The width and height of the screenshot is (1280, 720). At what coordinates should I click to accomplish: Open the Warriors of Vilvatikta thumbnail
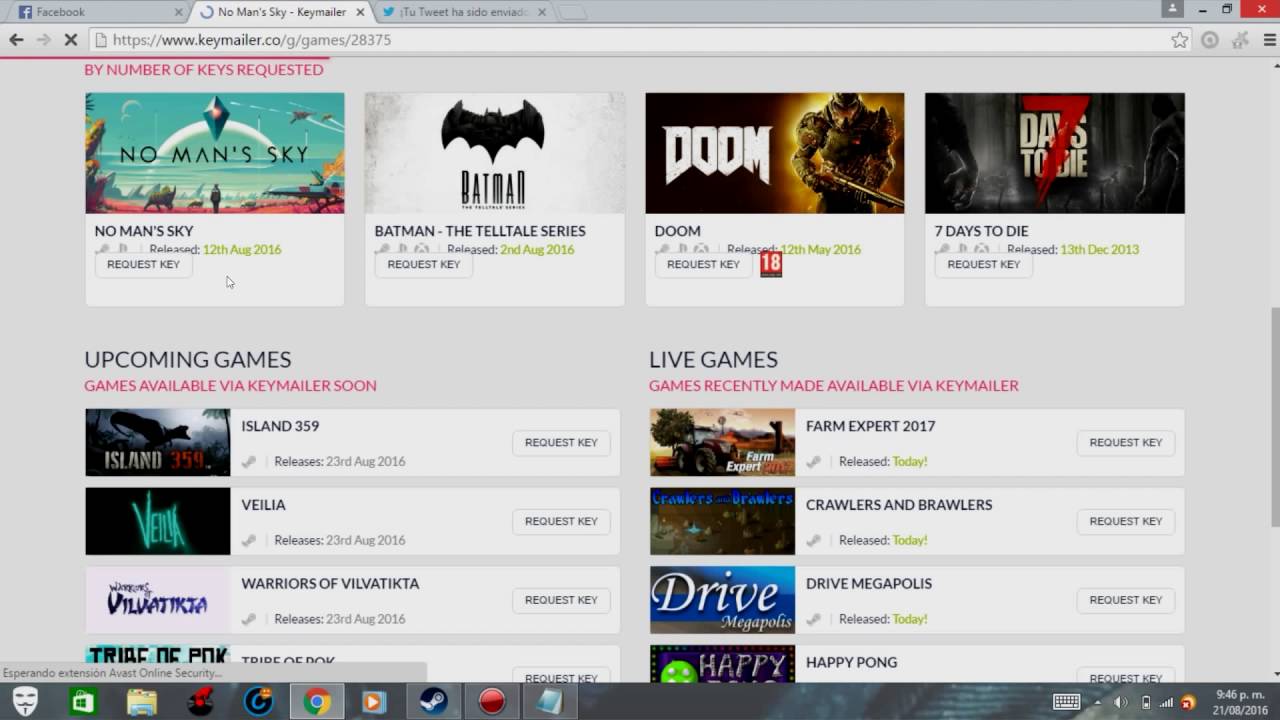pyautogui.click(x=158, y=600)
